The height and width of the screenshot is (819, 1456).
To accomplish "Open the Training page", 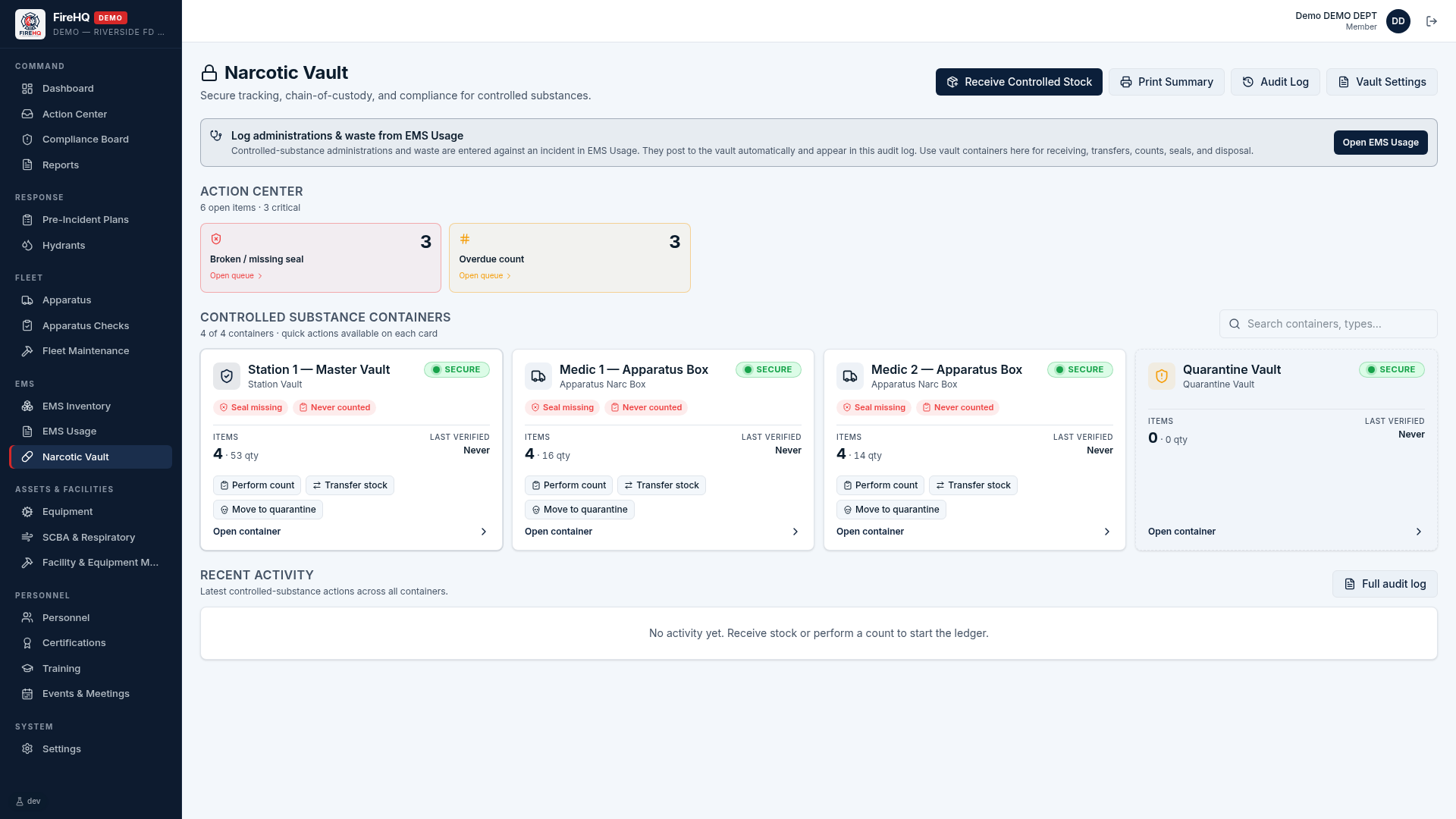I will [91, 669].
